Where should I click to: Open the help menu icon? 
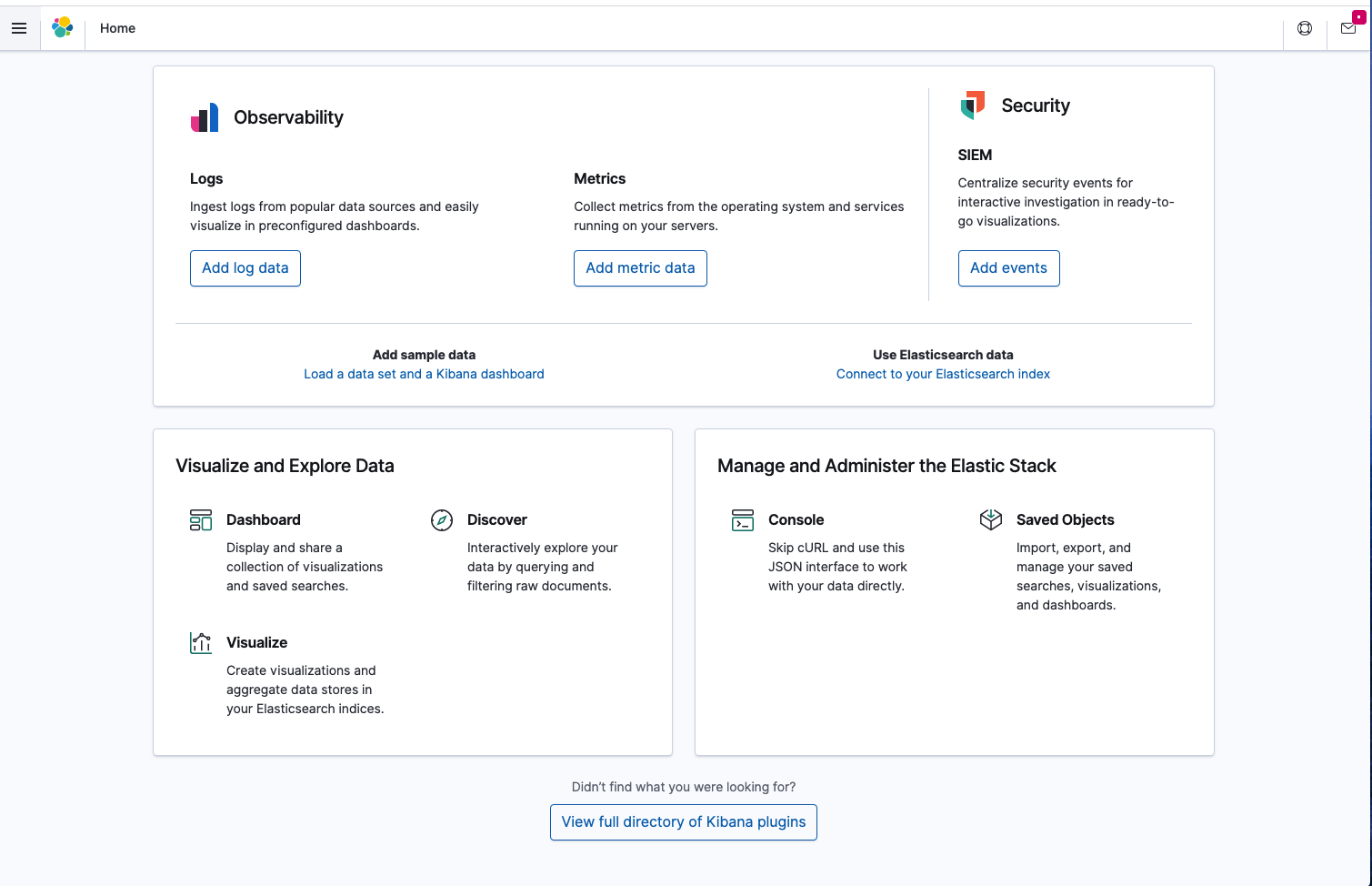[x=1305, y=28]
